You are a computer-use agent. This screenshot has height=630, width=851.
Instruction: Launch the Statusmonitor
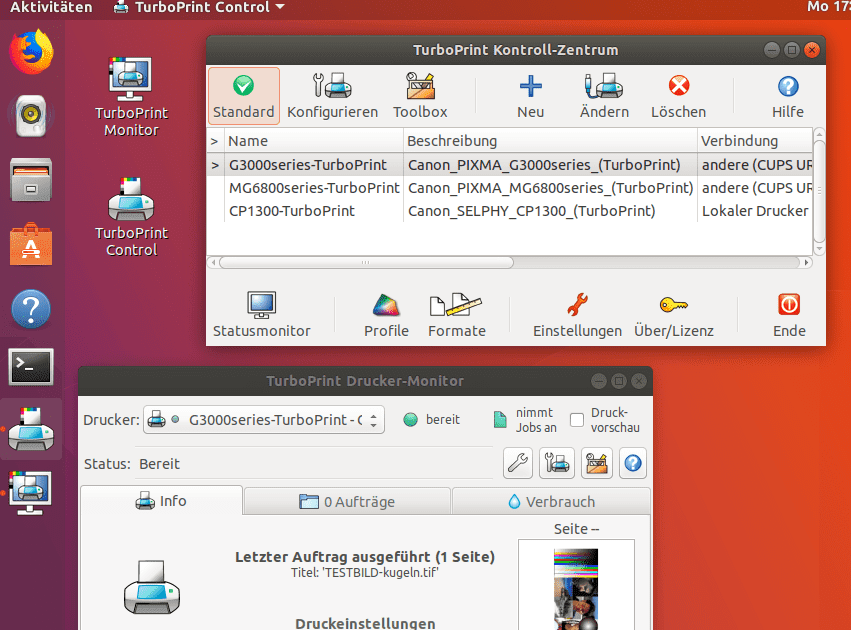[262, 315]
